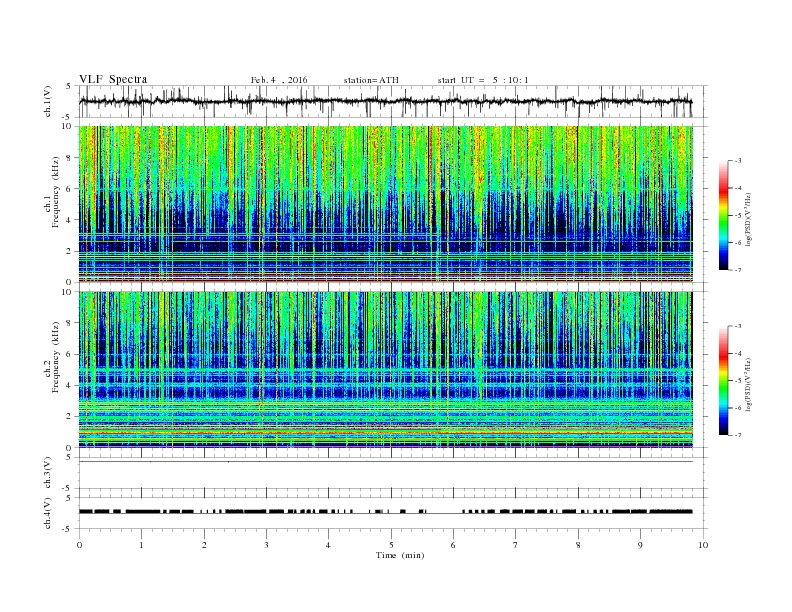
Task: Click the "3" tick on time axis
Action: (x=266, y=545)
